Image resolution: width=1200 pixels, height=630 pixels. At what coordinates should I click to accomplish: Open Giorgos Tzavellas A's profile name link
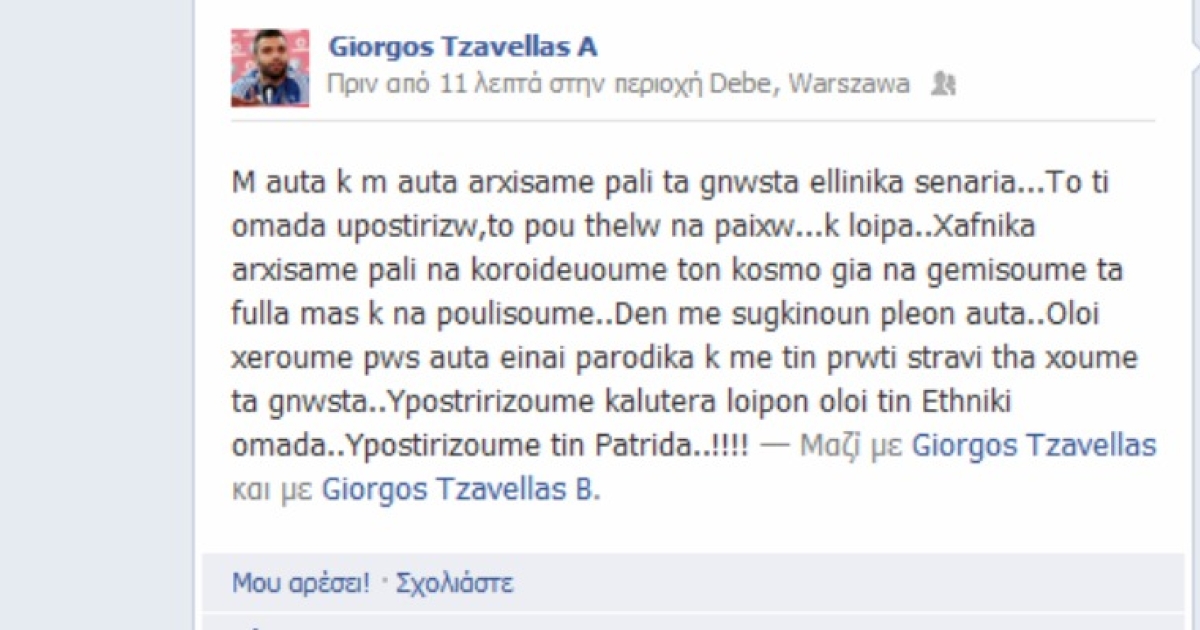(x=462, y=46)
